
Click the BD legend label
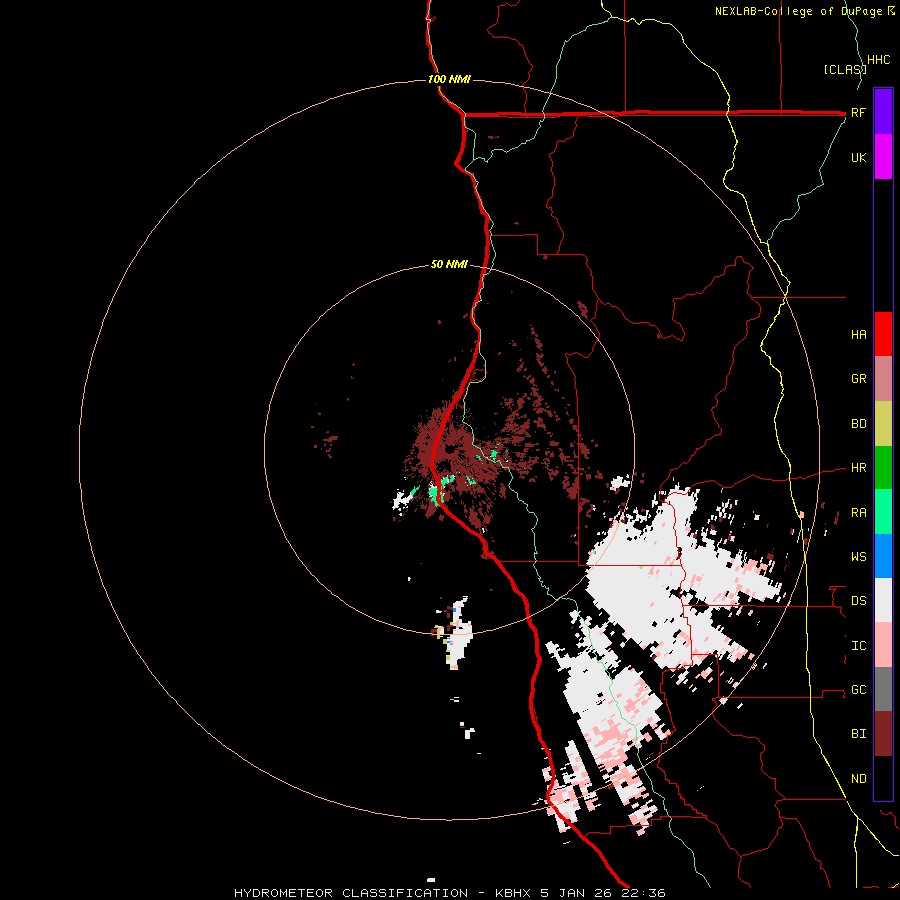pos(858,424)
